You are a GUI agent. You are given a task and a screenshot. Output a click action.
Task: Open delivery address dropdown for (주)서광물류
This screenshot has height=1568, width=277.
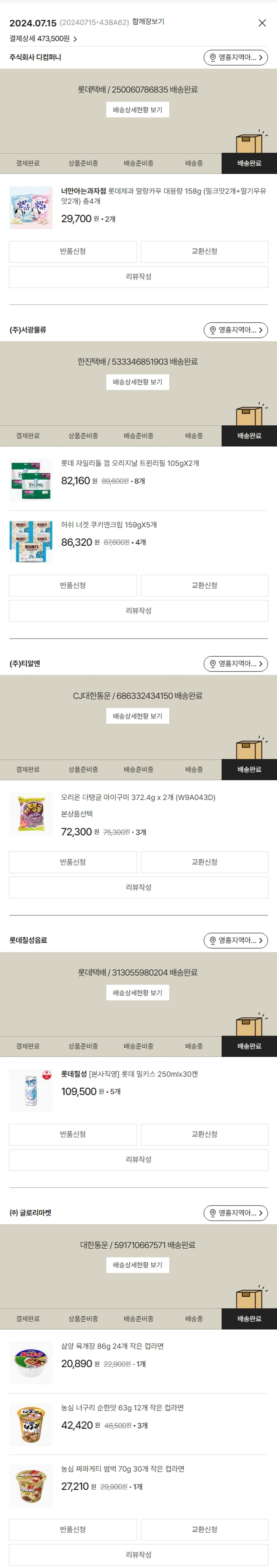pyautogui.click(x=236, y=330)
